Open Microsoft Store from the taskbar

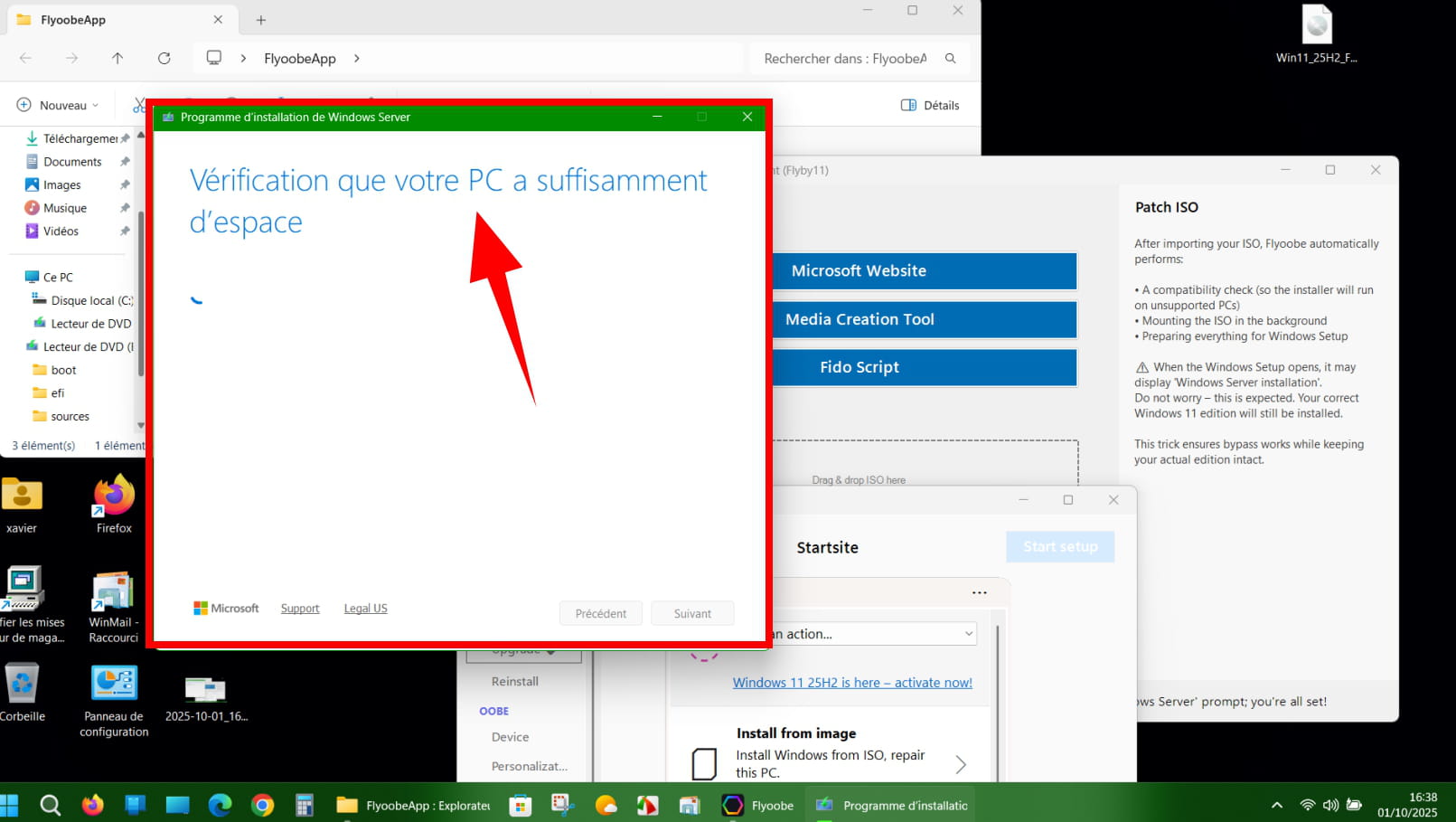pos(521,805)
